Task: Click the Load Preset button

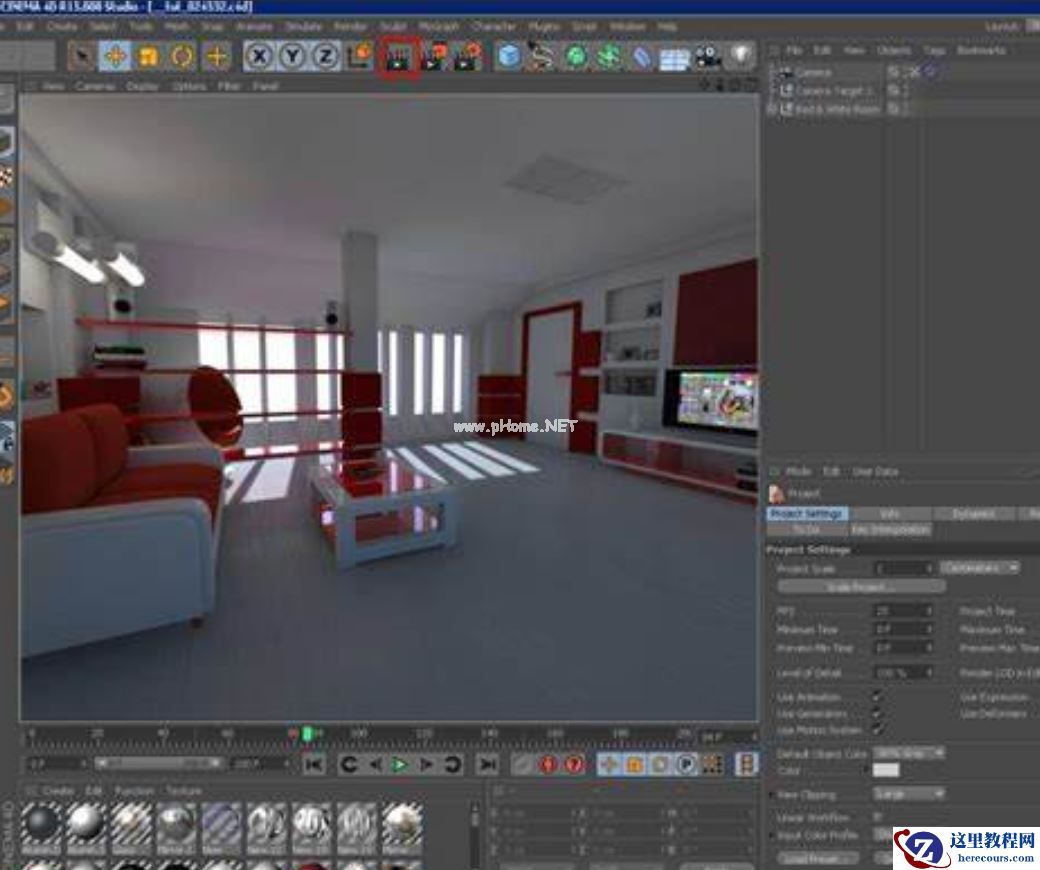Action: pyautogui.click(x=818, y=858)
